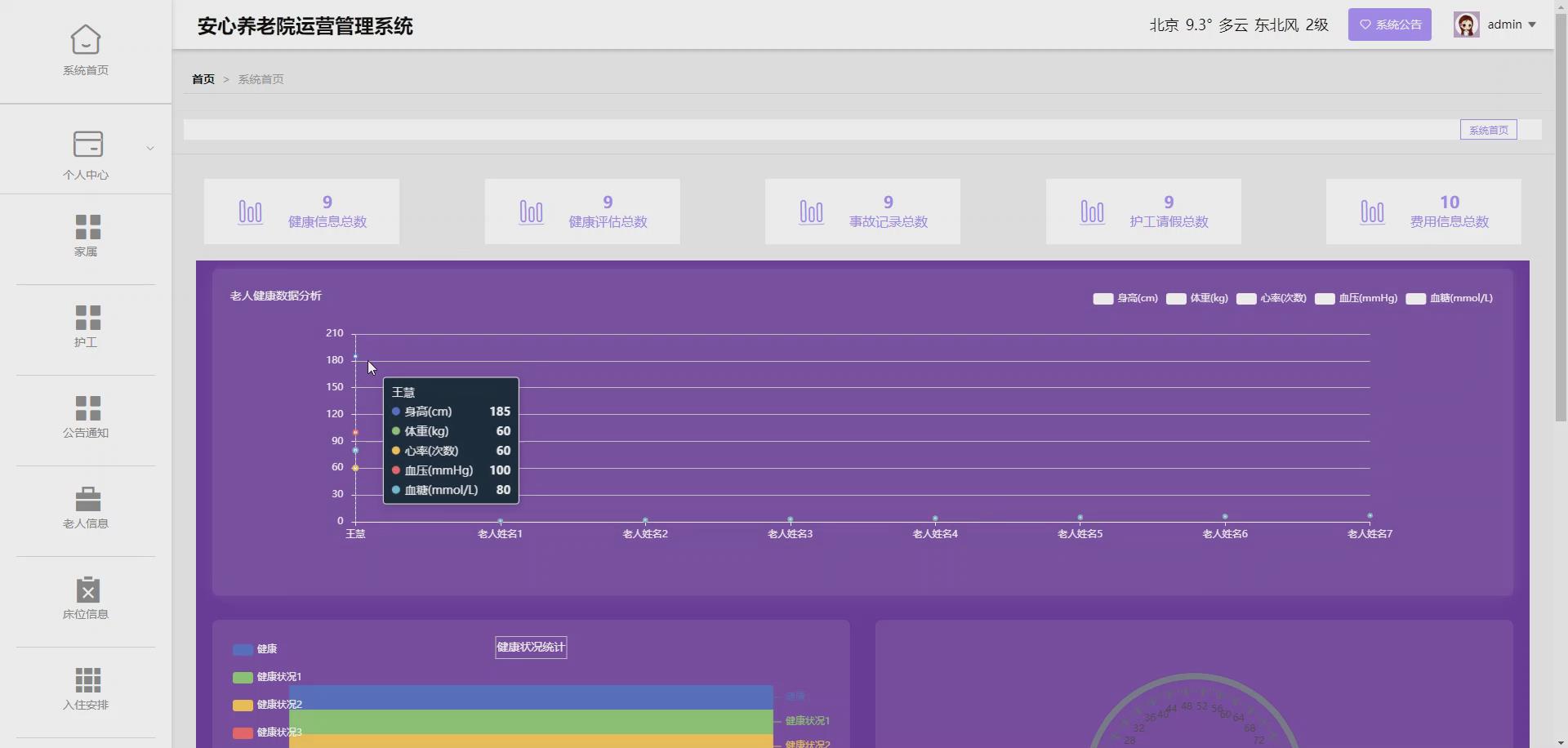Click the bar chart icon beside 健康评估总数

point(531,212)
